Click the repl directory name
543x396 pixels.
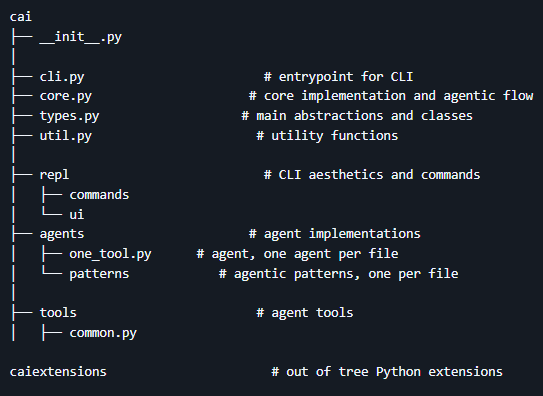coord(54,175)
